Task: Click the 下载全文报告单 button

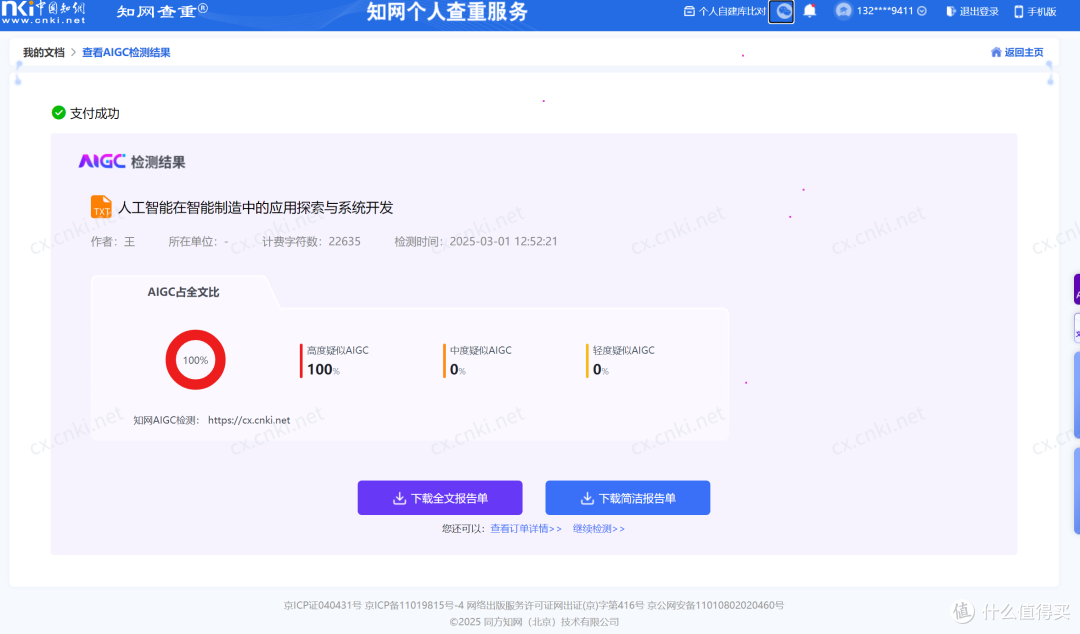Action: pos(440,498)
